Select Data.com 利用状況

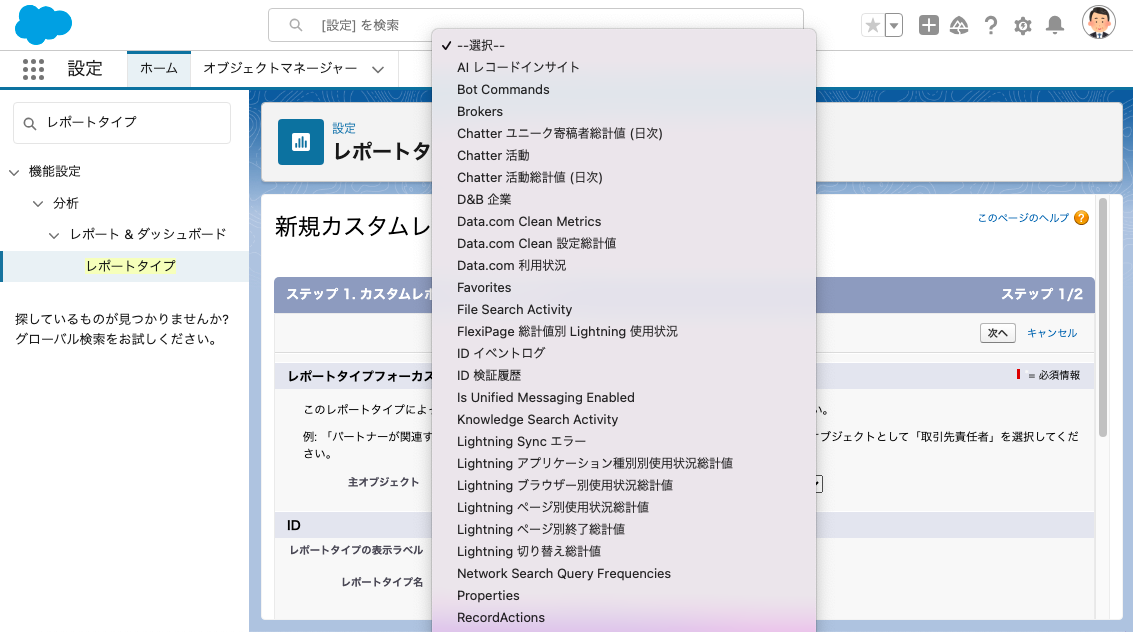tap(624, 266)
